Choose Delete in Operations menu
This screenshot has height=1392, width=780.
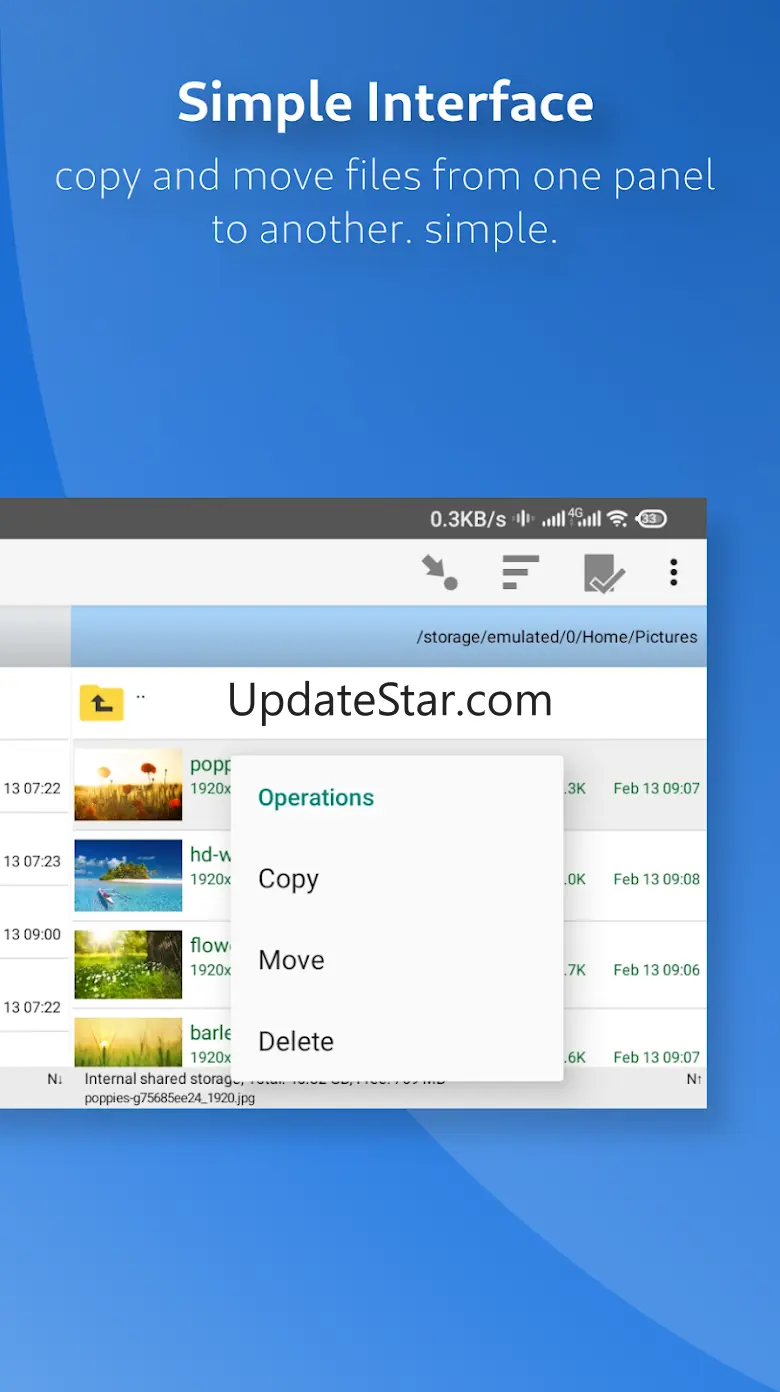[295, 1041]
